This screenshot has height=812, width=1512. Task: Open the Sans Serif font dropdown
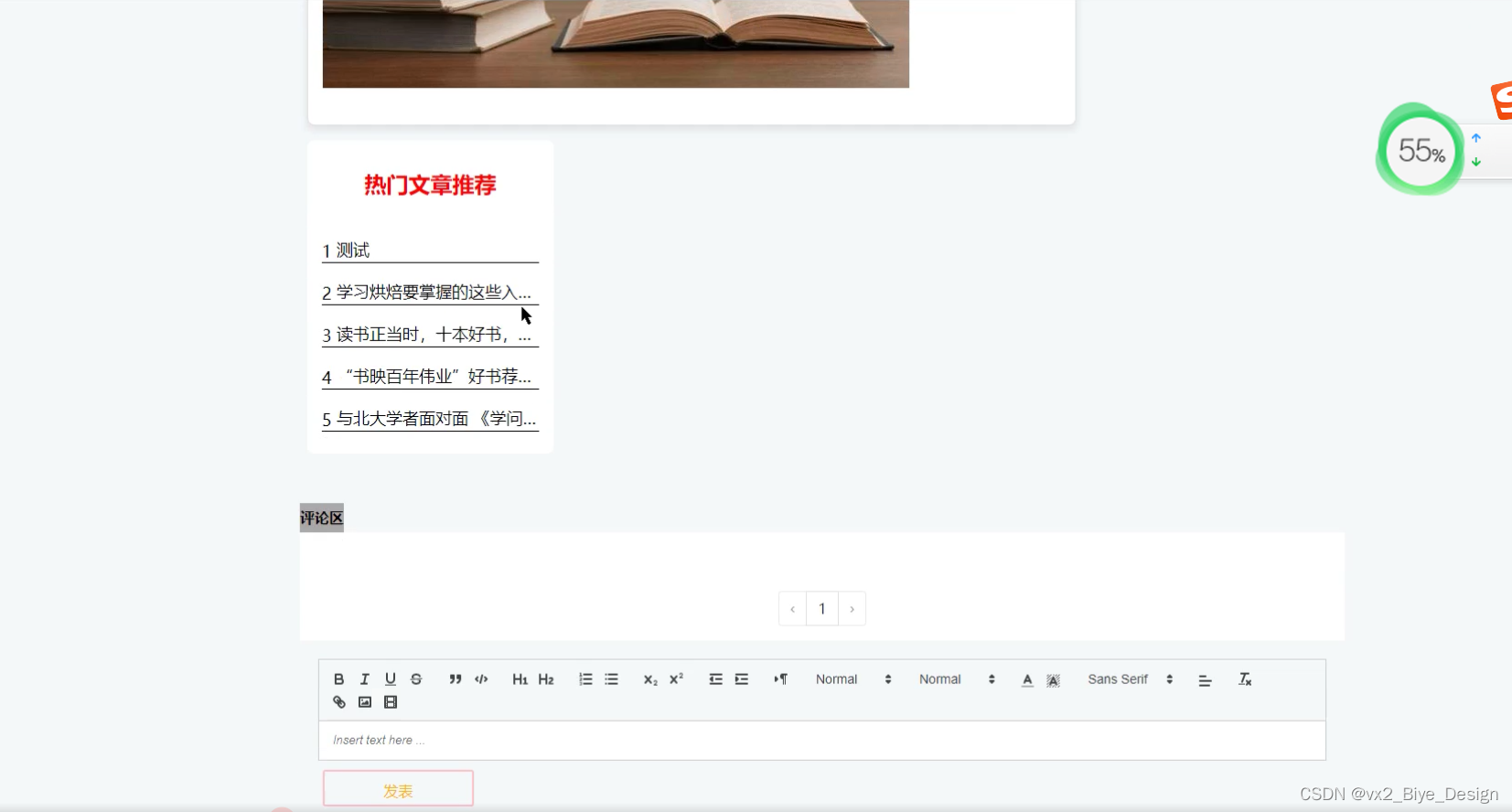coord(1130,679)
